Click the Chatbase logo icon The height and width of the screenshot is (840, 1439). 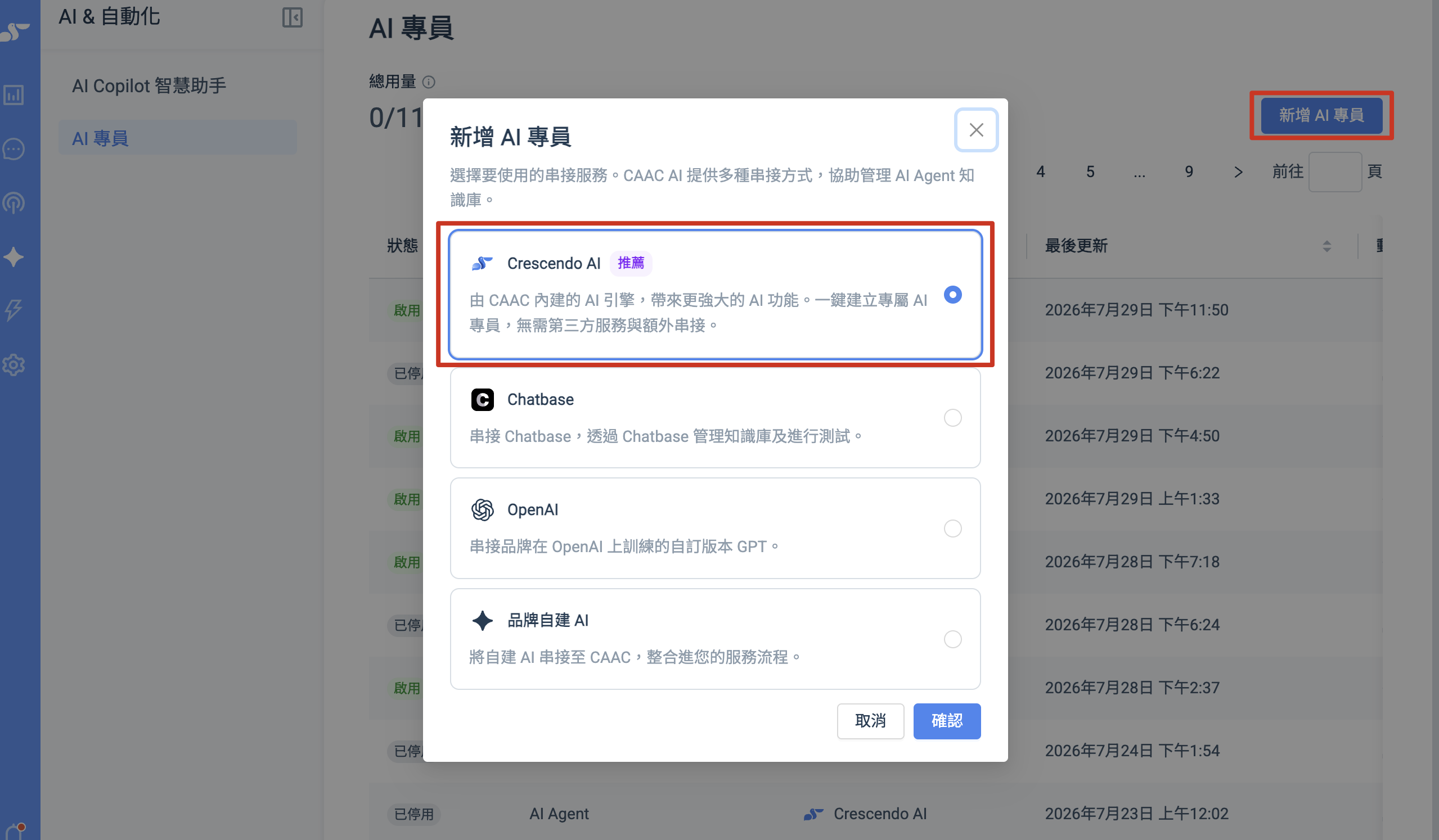click(482, 399)
